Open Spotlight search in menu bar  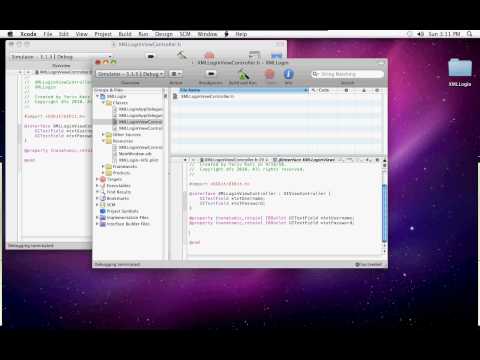coord(470,34)
